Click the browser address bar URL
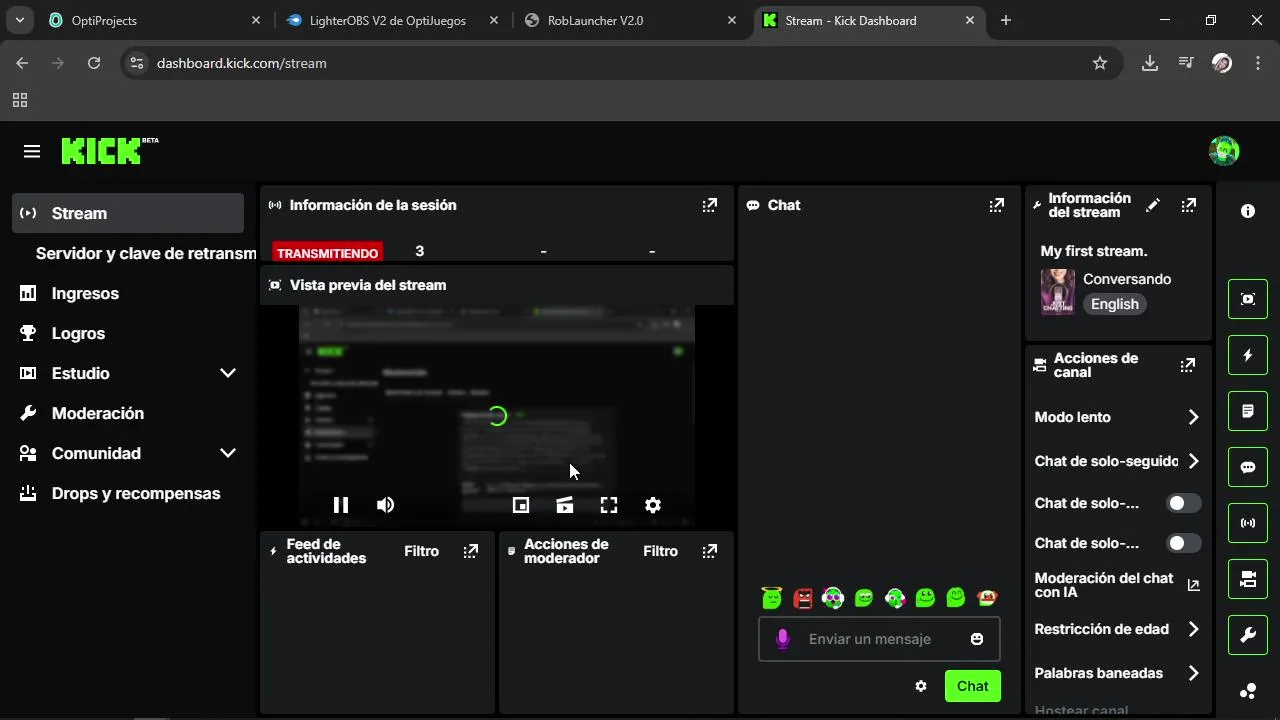Screen dimensions: 1280x720 [242, 63]
